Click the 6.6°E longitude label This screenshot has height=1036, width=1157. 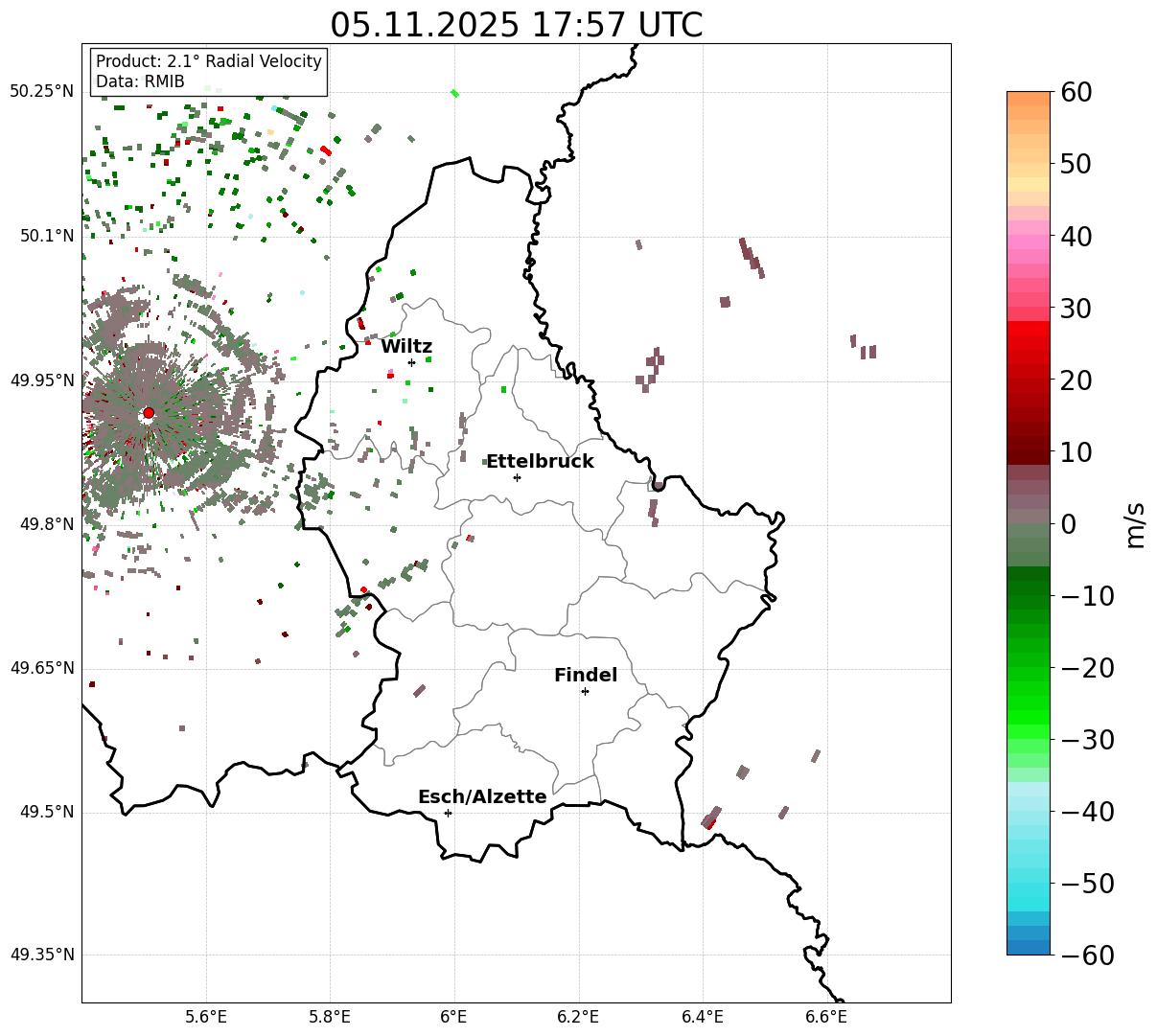826,1018
